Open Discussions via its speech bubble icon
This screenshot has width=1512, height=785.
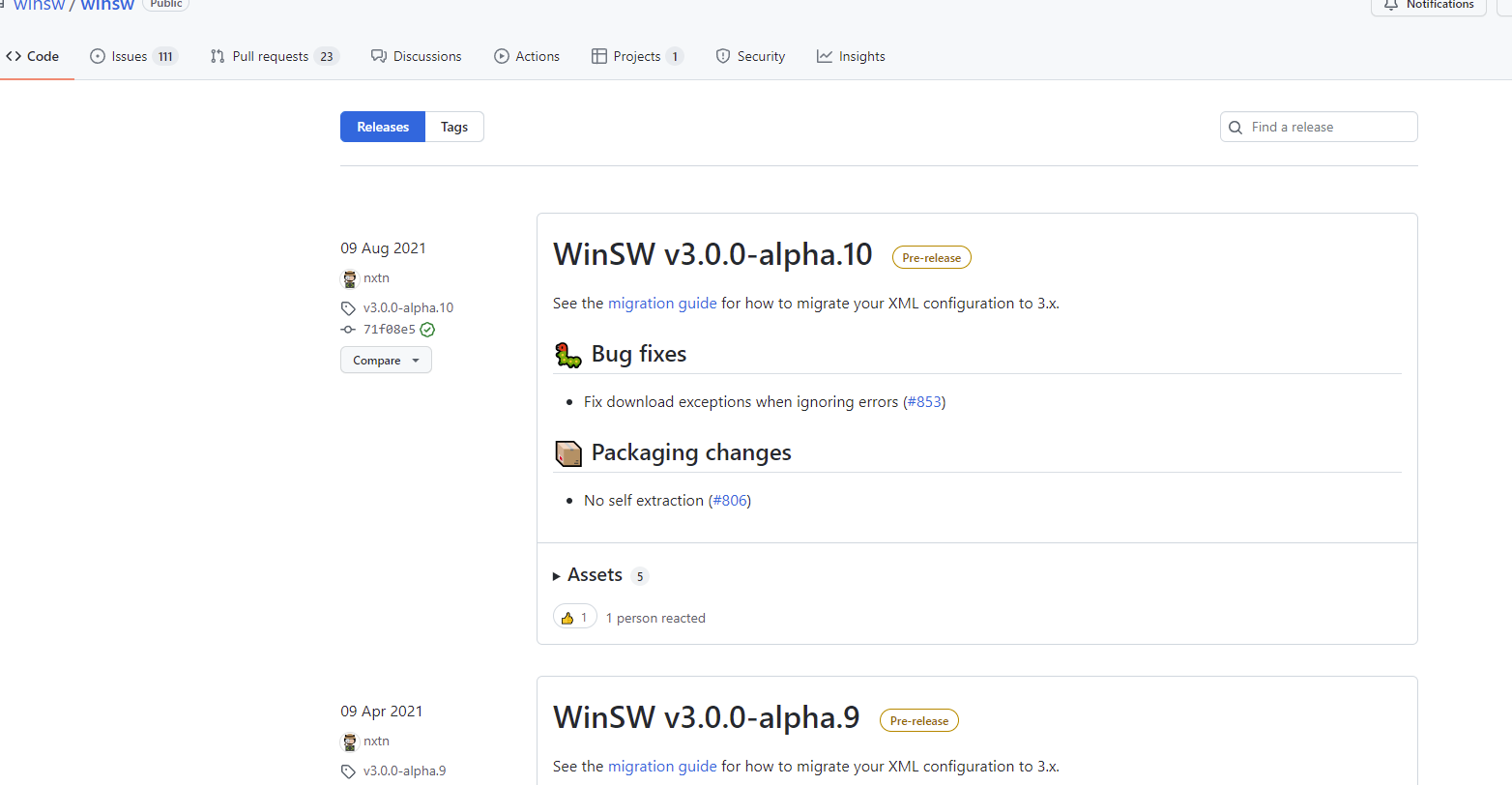pos(379,55)
